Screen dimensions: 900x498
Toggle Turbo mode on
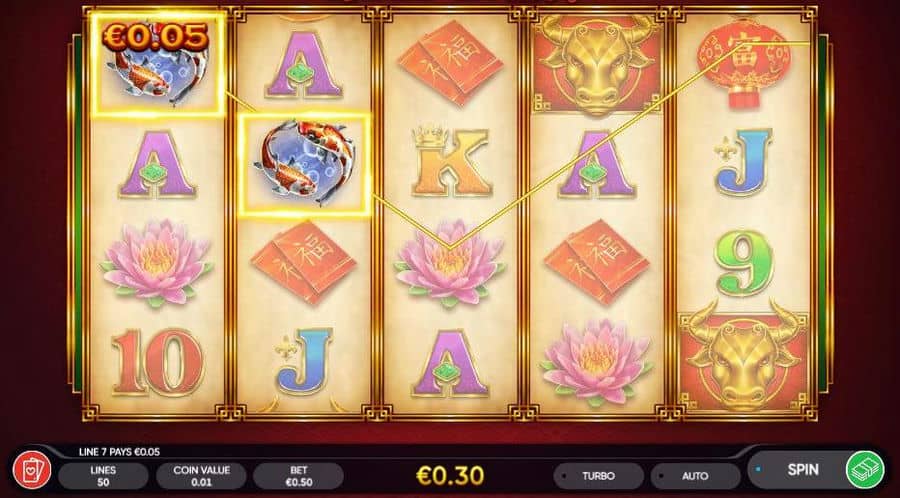[x=599, y=476]
